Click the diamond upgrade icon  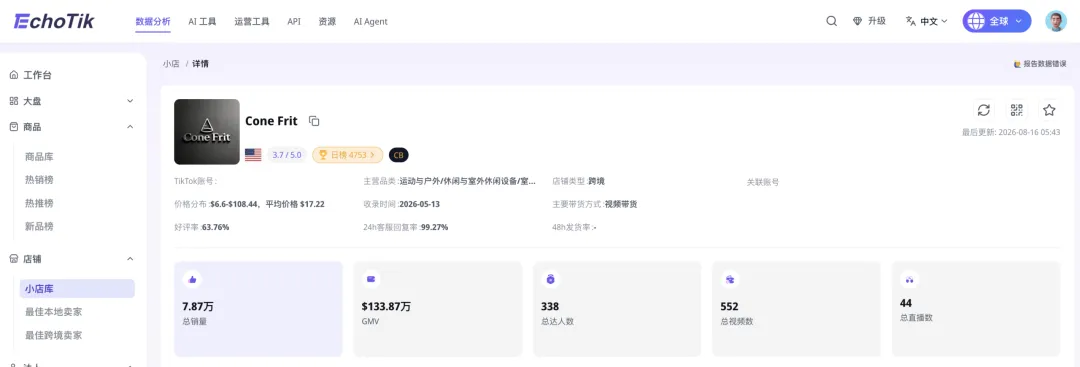point(858,21)
